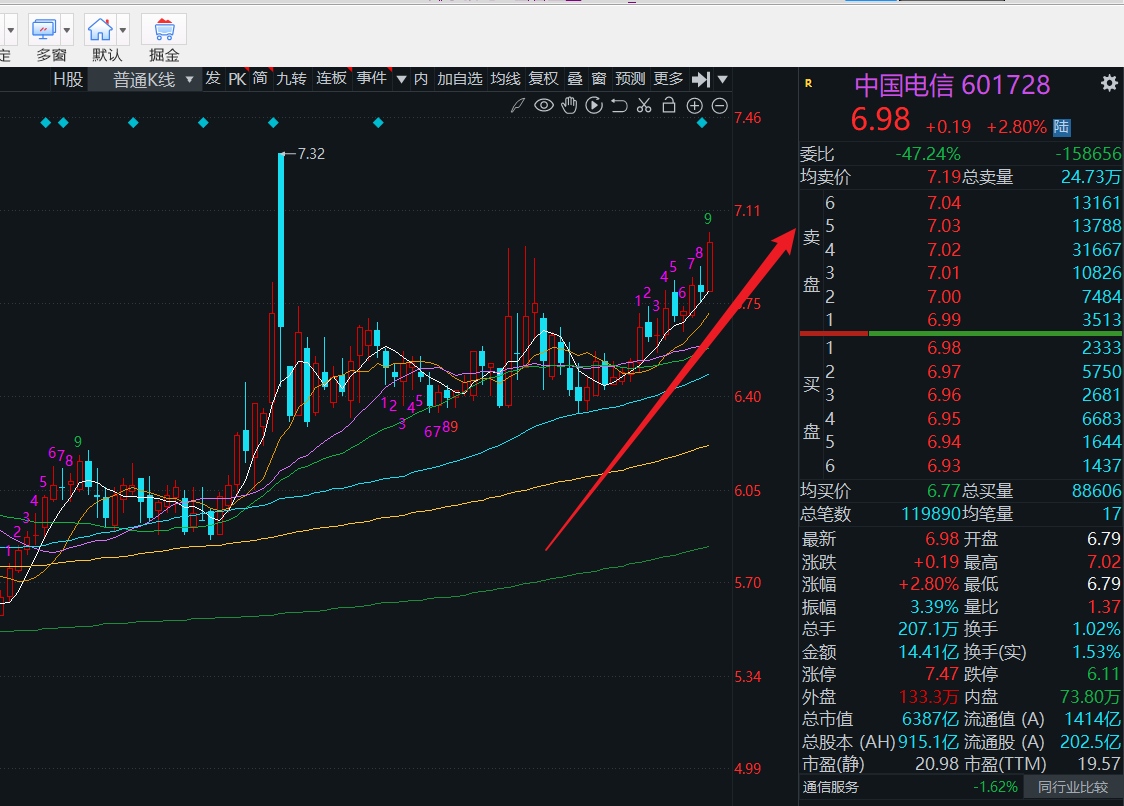The image size is (1124, 806).
Task: Open settings gear in quote panel
Action: 1109,84
